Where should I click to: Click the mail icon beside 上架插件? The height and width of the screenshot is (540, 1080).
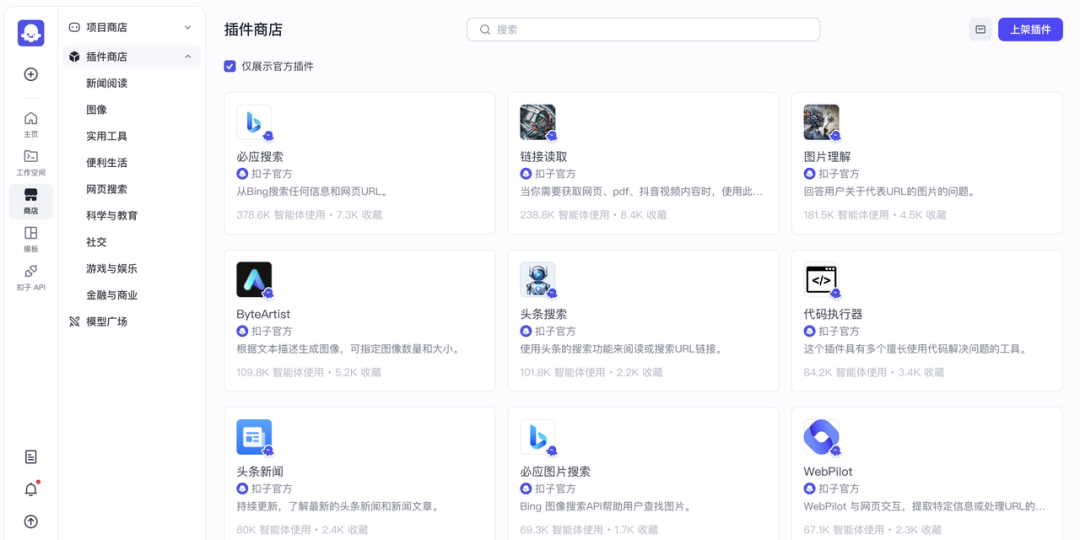click(x=980, y=30)
